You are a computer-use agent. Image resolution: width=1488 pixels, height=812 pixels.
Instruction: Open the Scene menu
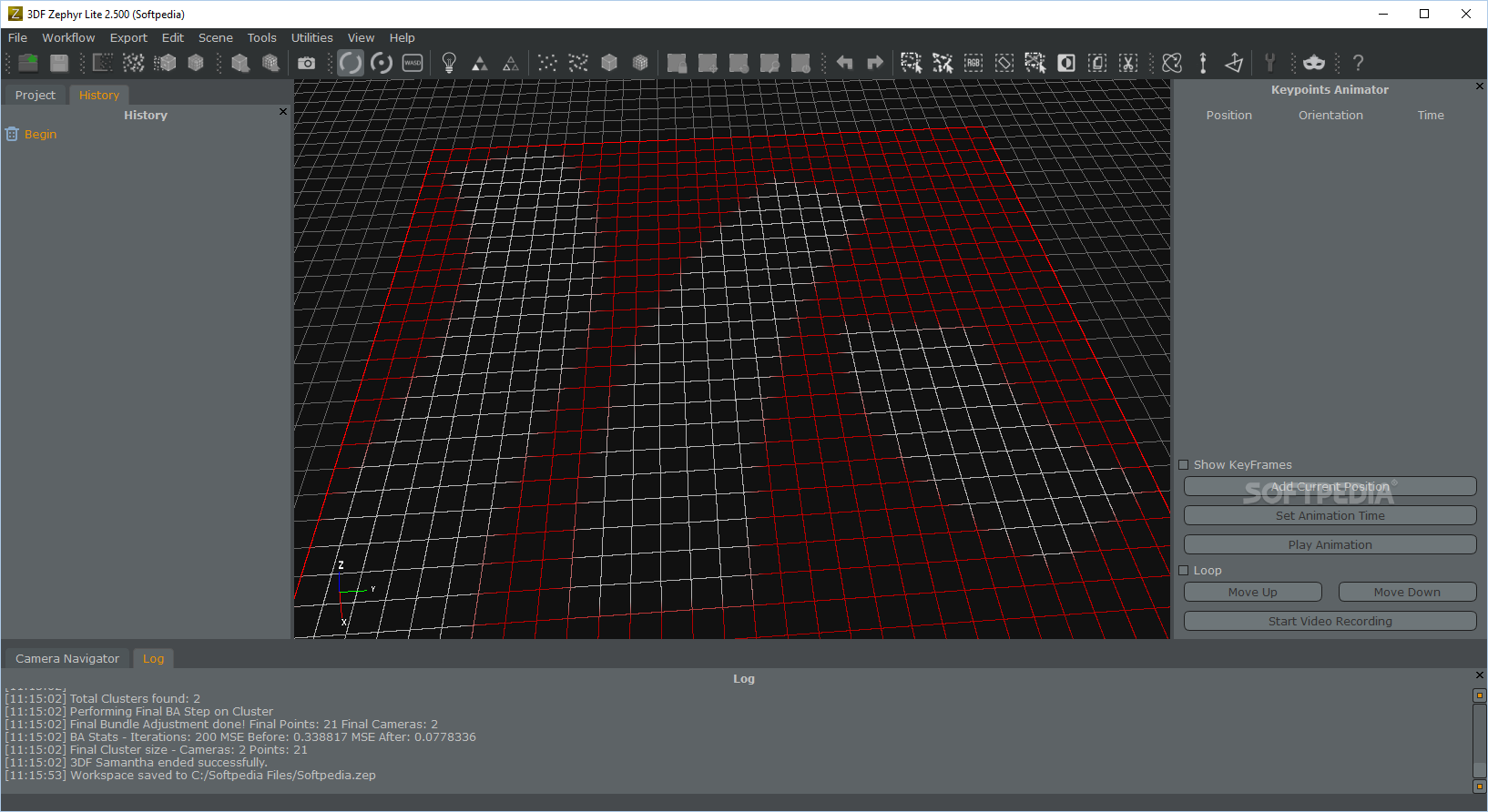coord(216,37)
